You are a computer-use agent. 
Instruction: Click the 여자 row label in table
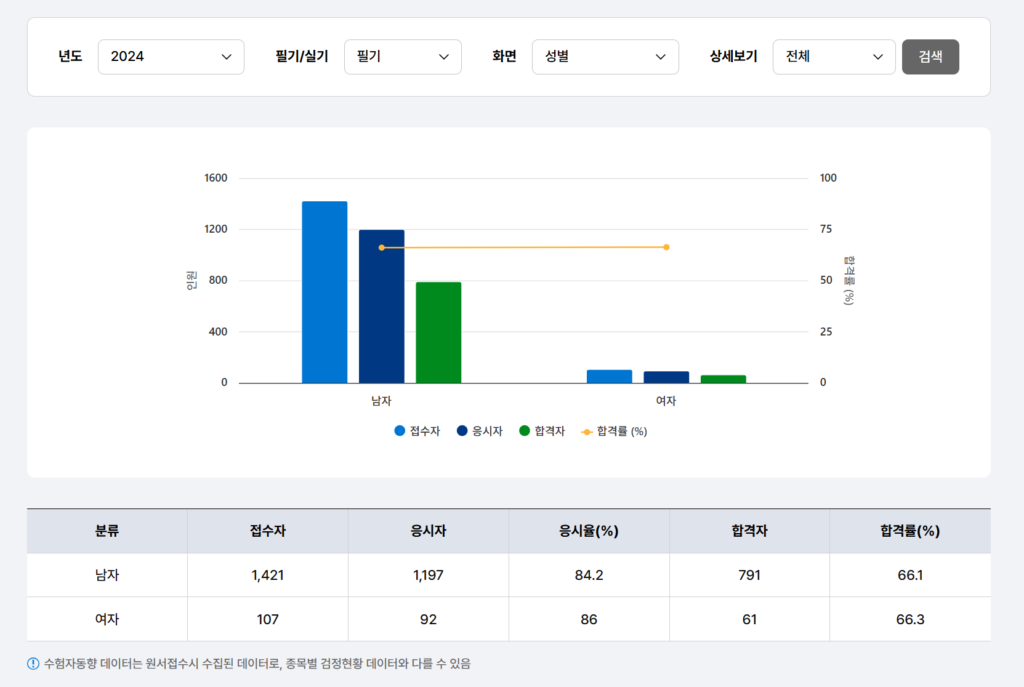point(107,619)
